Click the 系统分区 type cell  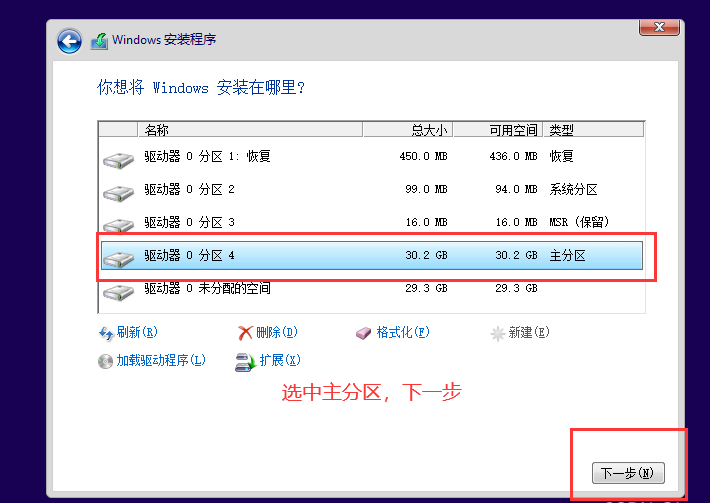pyautogui.click(x=573, y=189)
